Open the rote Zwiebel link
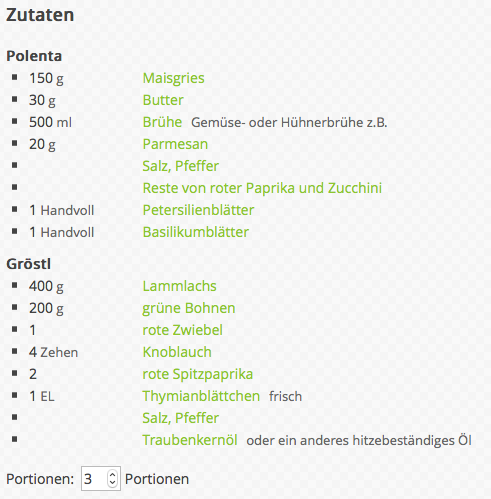The image size is (491, 499). pos(182,330)
